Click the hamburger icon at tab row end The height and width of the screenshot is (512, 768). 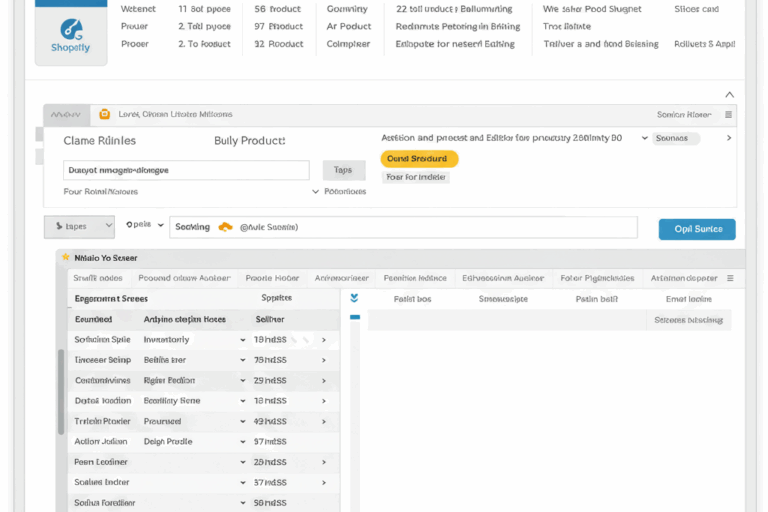[730, 278]
